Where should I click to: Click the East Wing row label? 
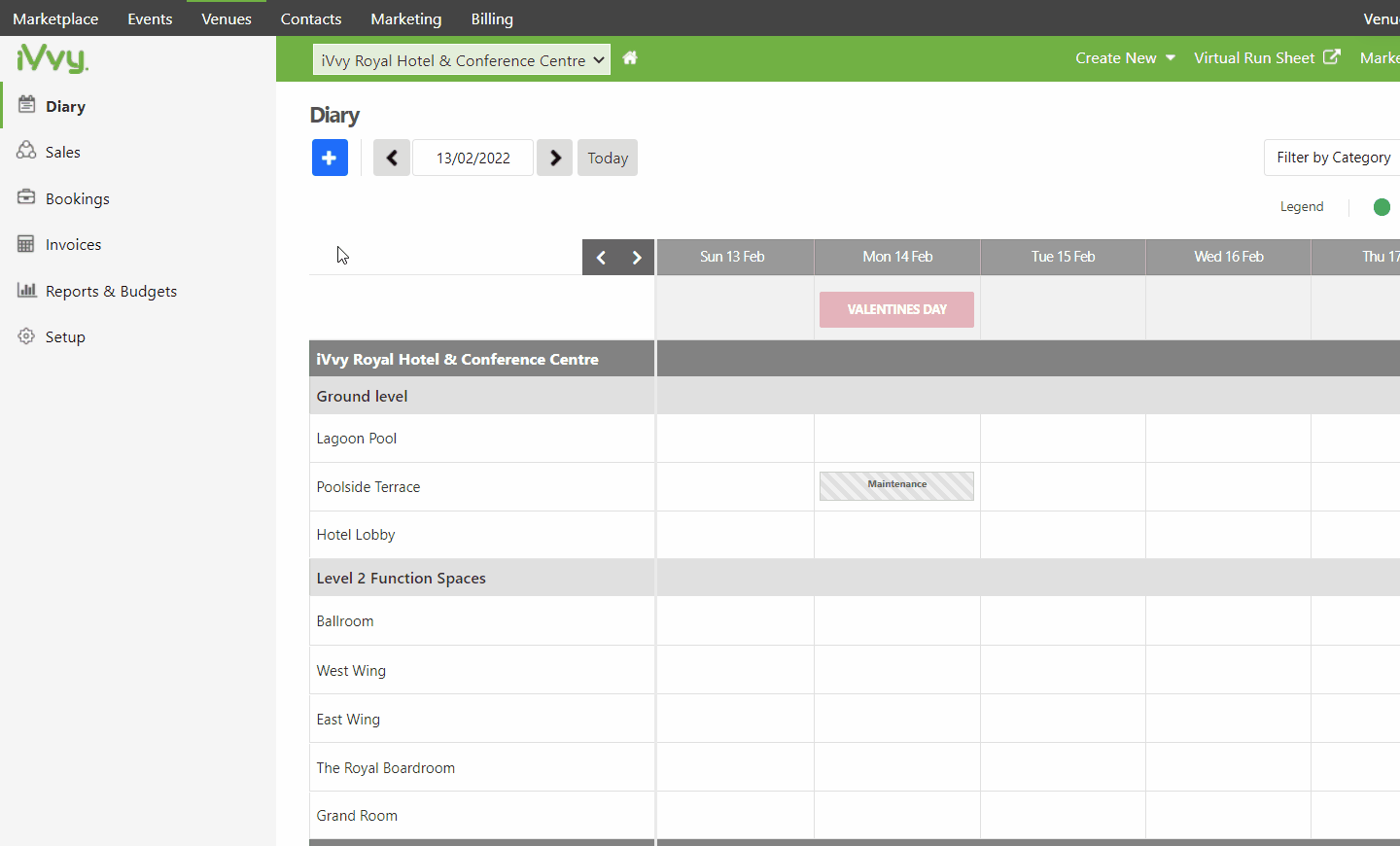pyautogui.click(x=348, y=720)
